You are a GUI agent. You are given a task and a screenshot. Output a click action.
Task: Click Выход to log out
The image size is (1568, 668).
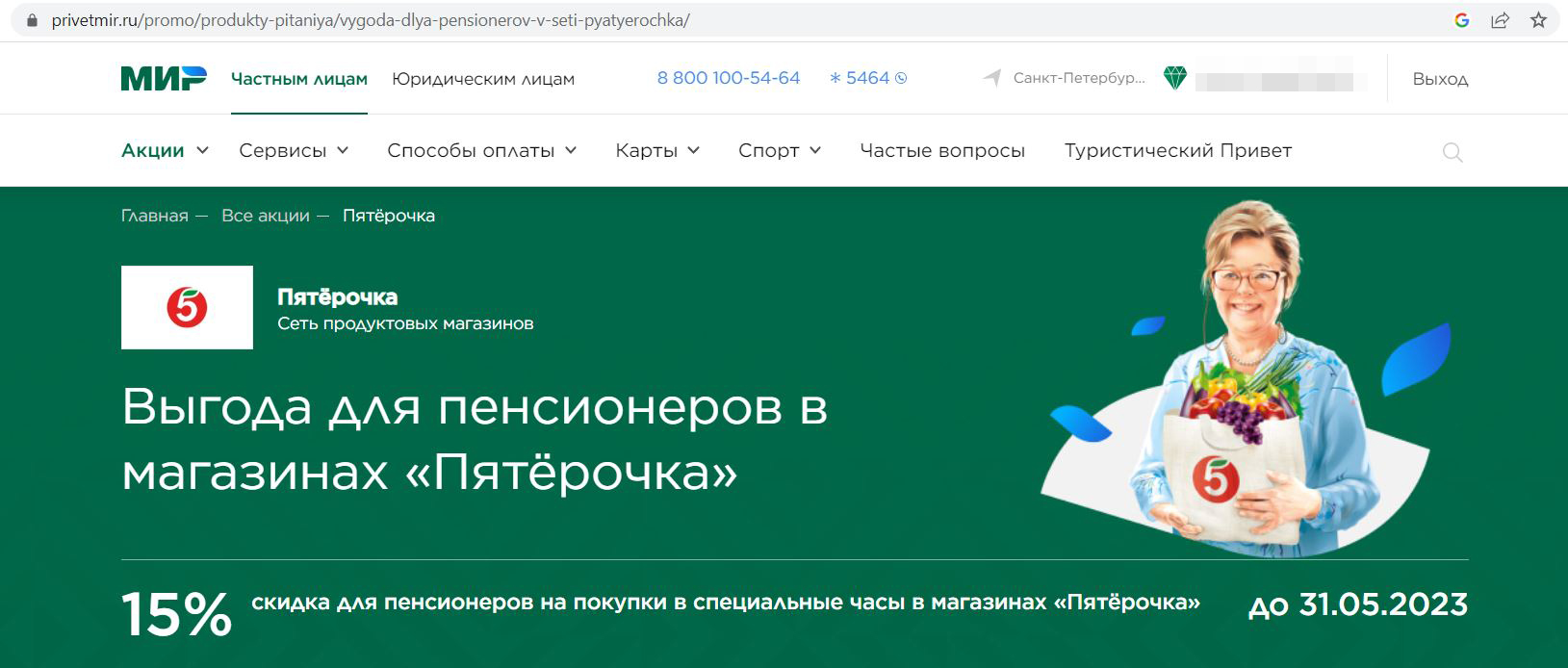tap(1440, 79)
